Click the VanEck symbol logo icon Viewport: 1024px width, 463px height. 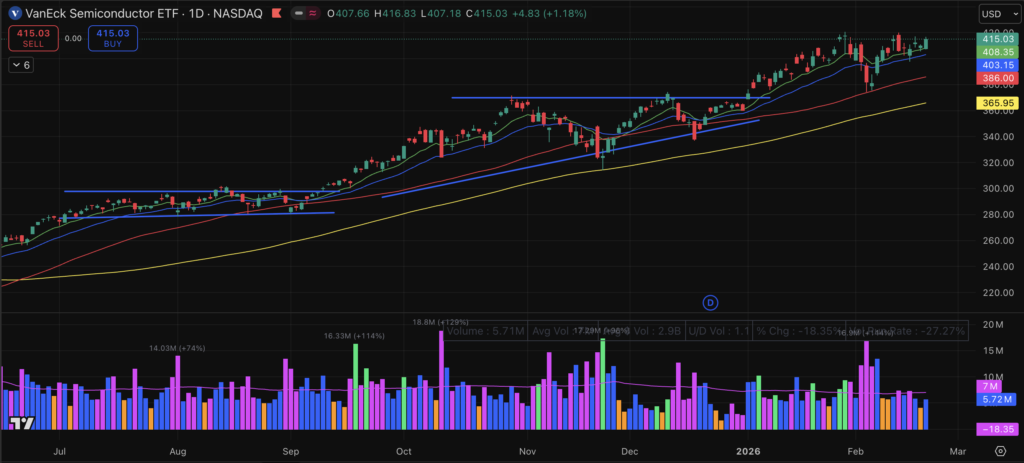(14, 13)
